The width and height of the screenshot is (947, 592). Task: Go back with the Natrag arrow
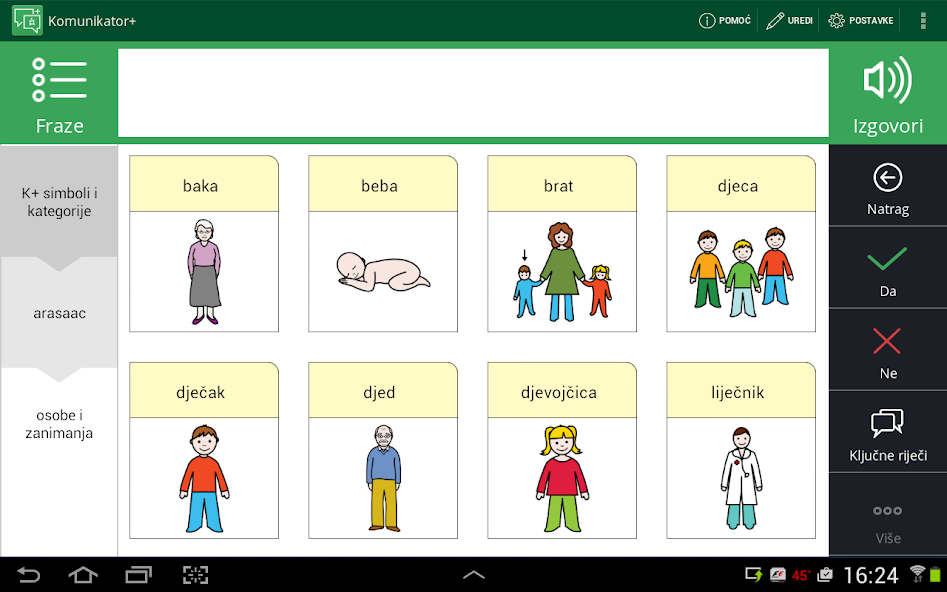[x=887, y=188]
